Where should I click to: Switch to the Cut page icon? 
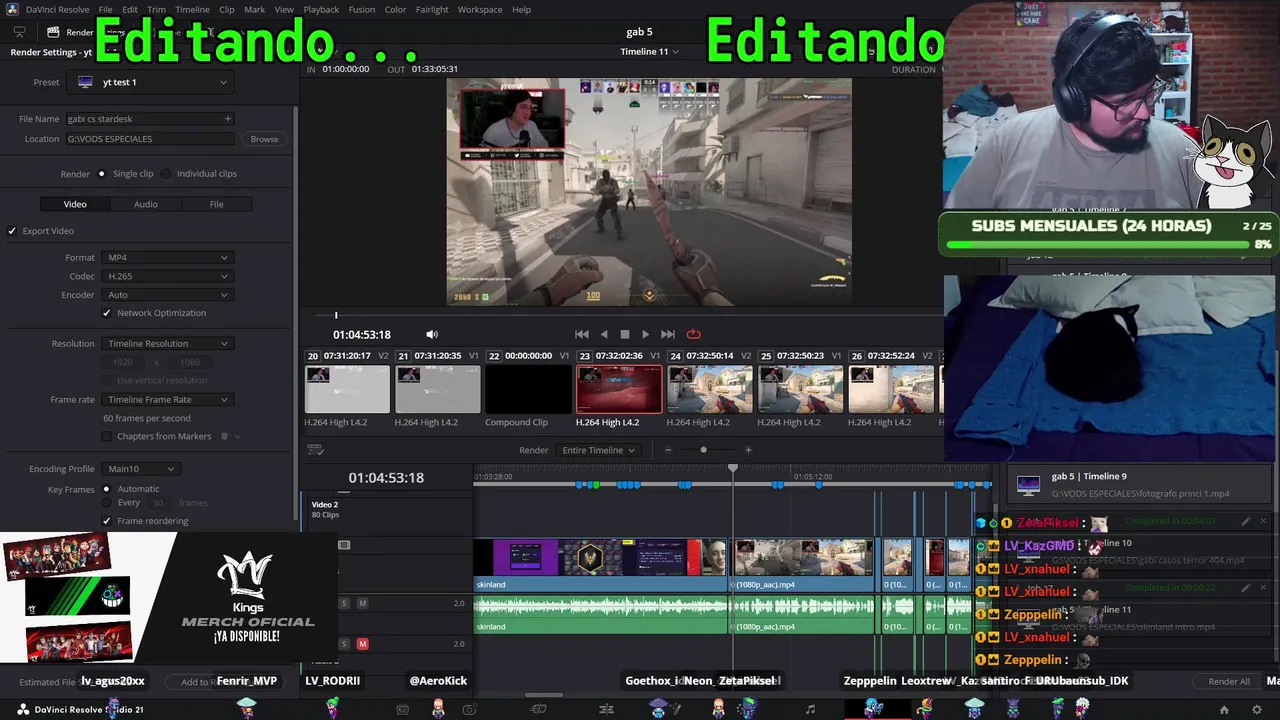538,710
